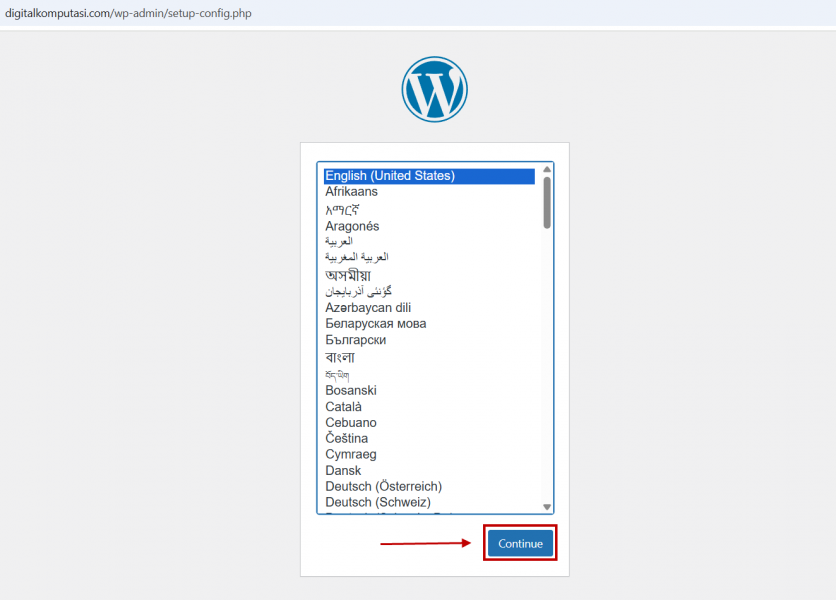Choose Afrikaans from the language list
The width and height of the screenshot is (836, 600).
[x=429, y=191]
